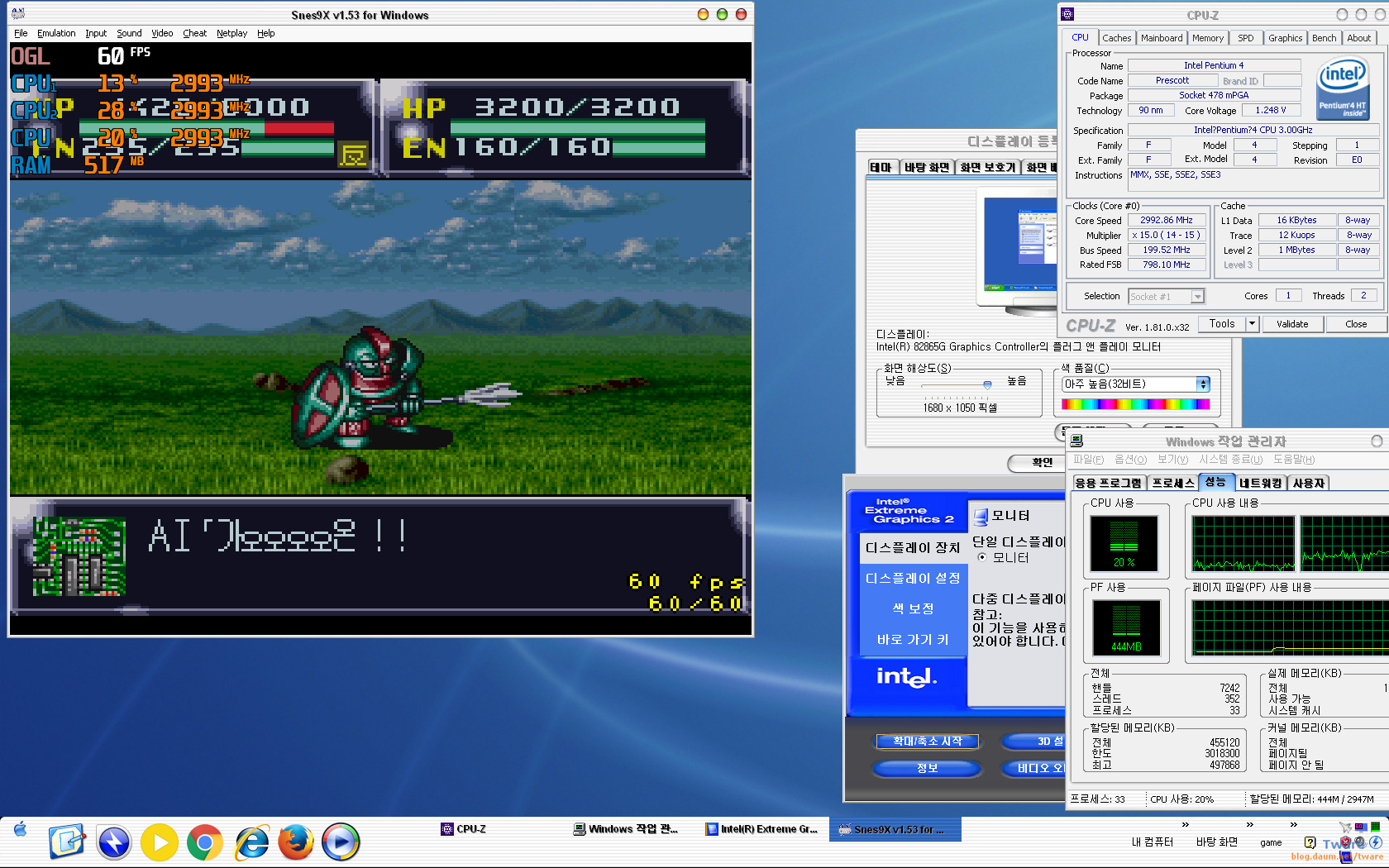Launch Internet Explorer from the dock
The height and width of the screenshot is (868, 1389).
[251, 842]
